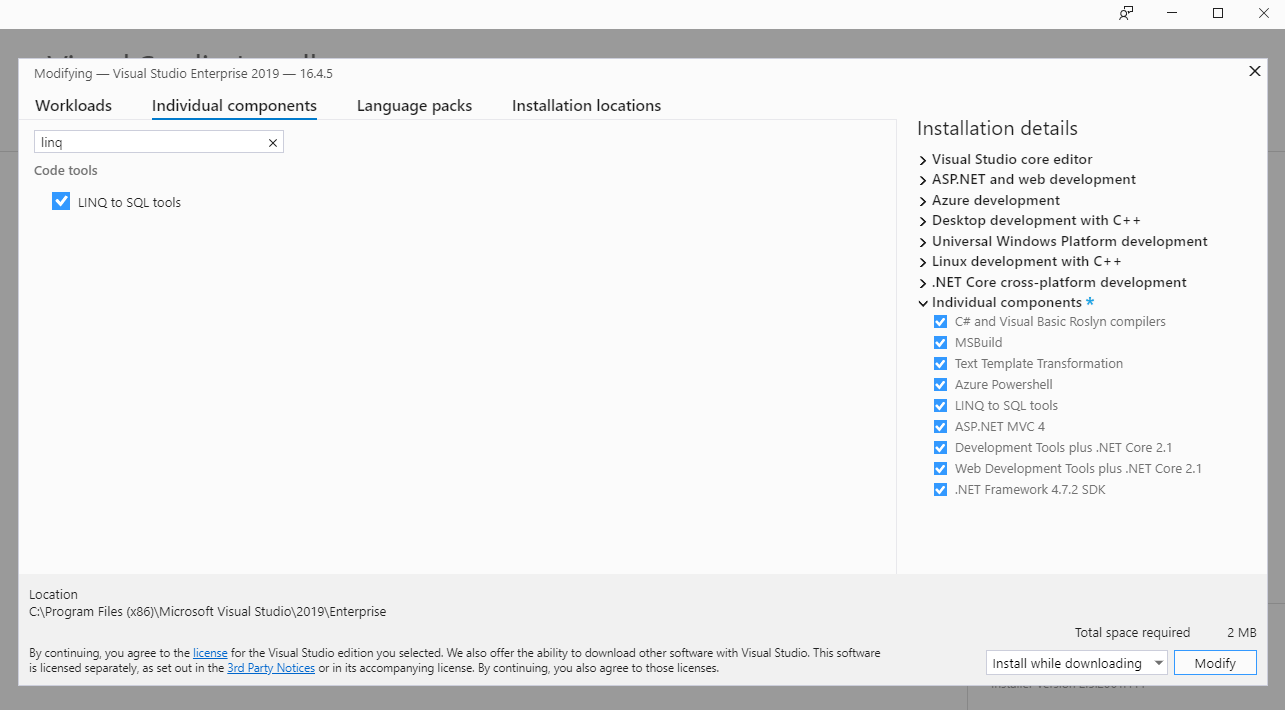The width and height of the screenshot is (1285, 710).
Task: Expand Universal Windows Platform development
Action: 923,242
